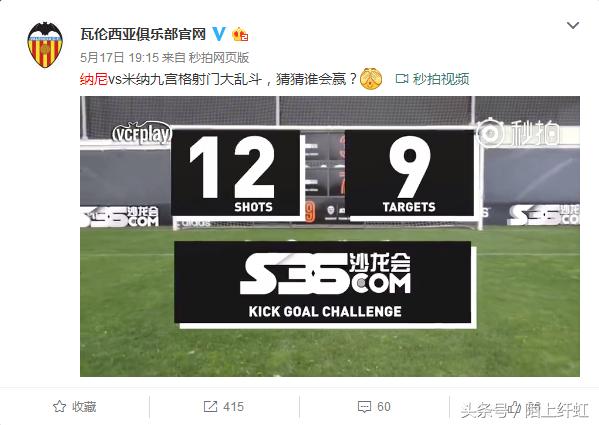Image resolution: width=599 pixels, height=425 pixels.
Task: Click the vcfplay logo on video
Action: [x=142, y=133]
